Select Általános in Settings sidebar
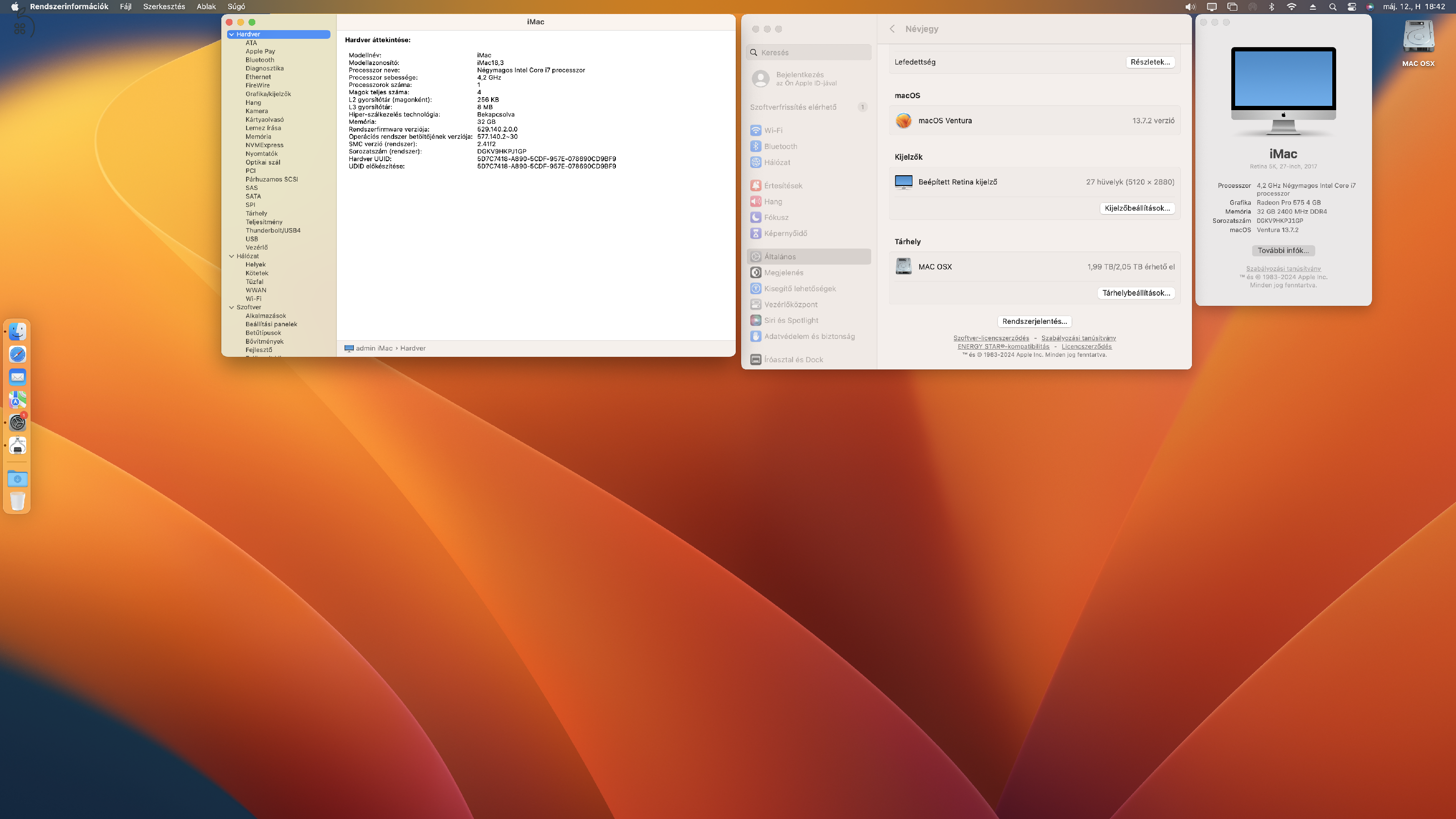Viewport: 1456px width, 819px height. pyautogui.click(x=808, y=257)
